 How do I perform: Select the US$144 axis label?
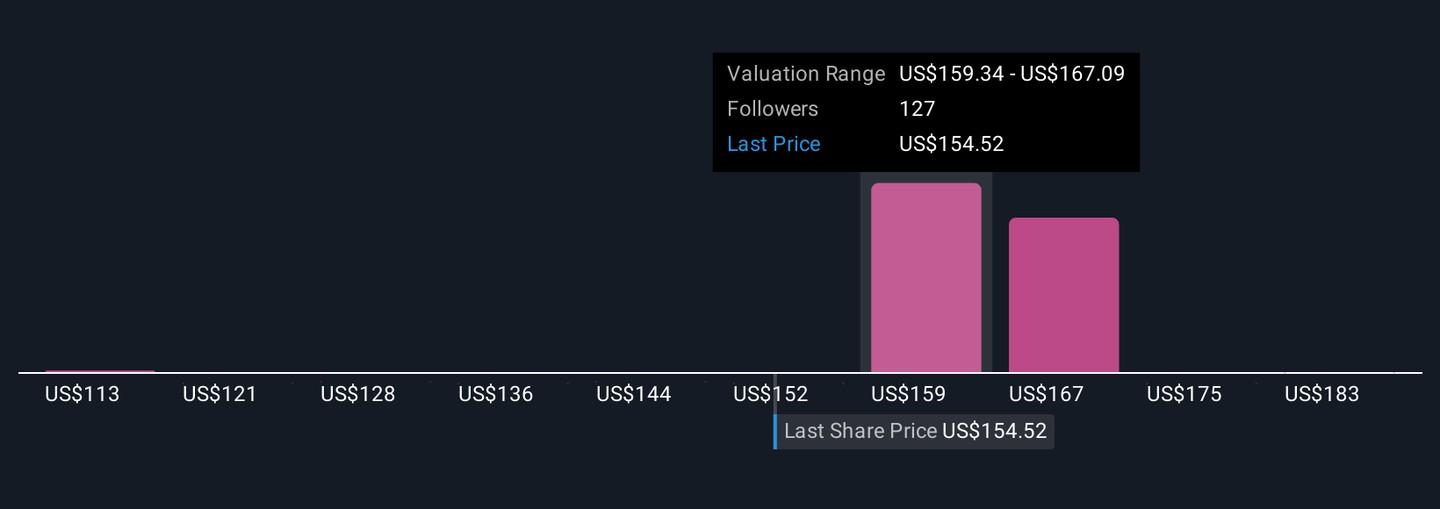pyautogui.click(x=634, y=394)
